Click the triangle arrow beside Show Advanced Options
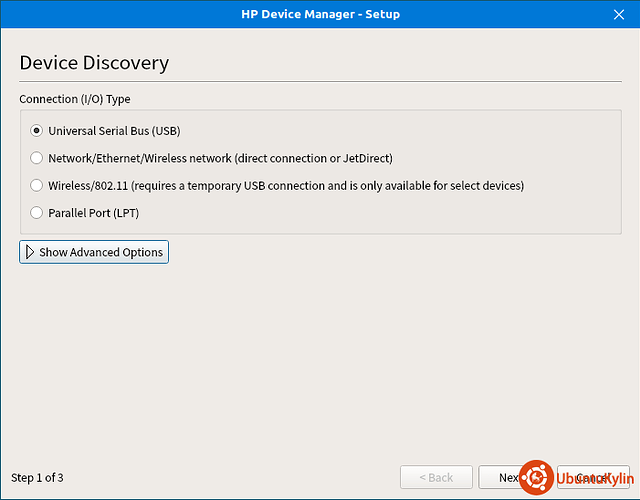This screenshot has width=640, height=500. (x=30, y=252)
